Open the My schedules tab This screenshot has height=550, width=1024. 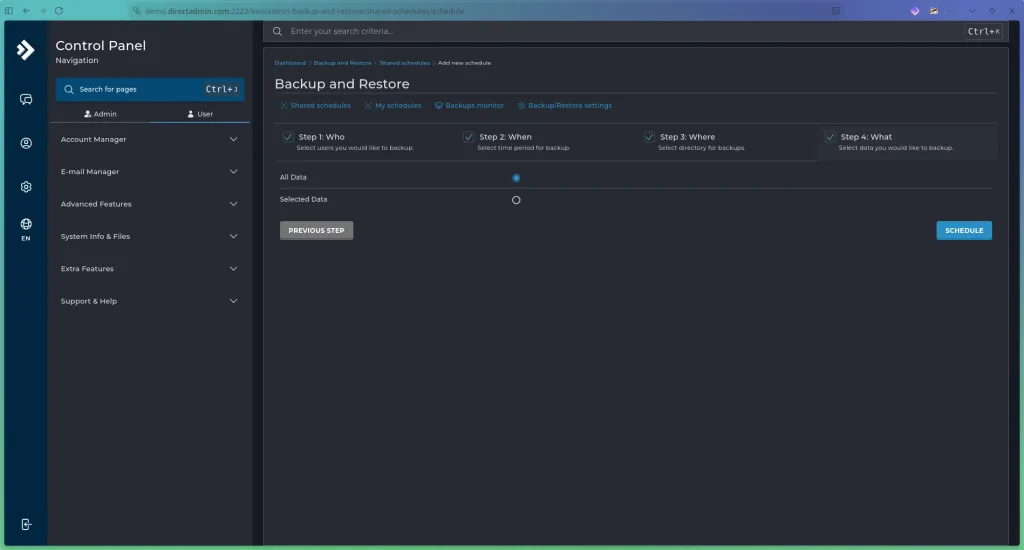click(393, 105)
